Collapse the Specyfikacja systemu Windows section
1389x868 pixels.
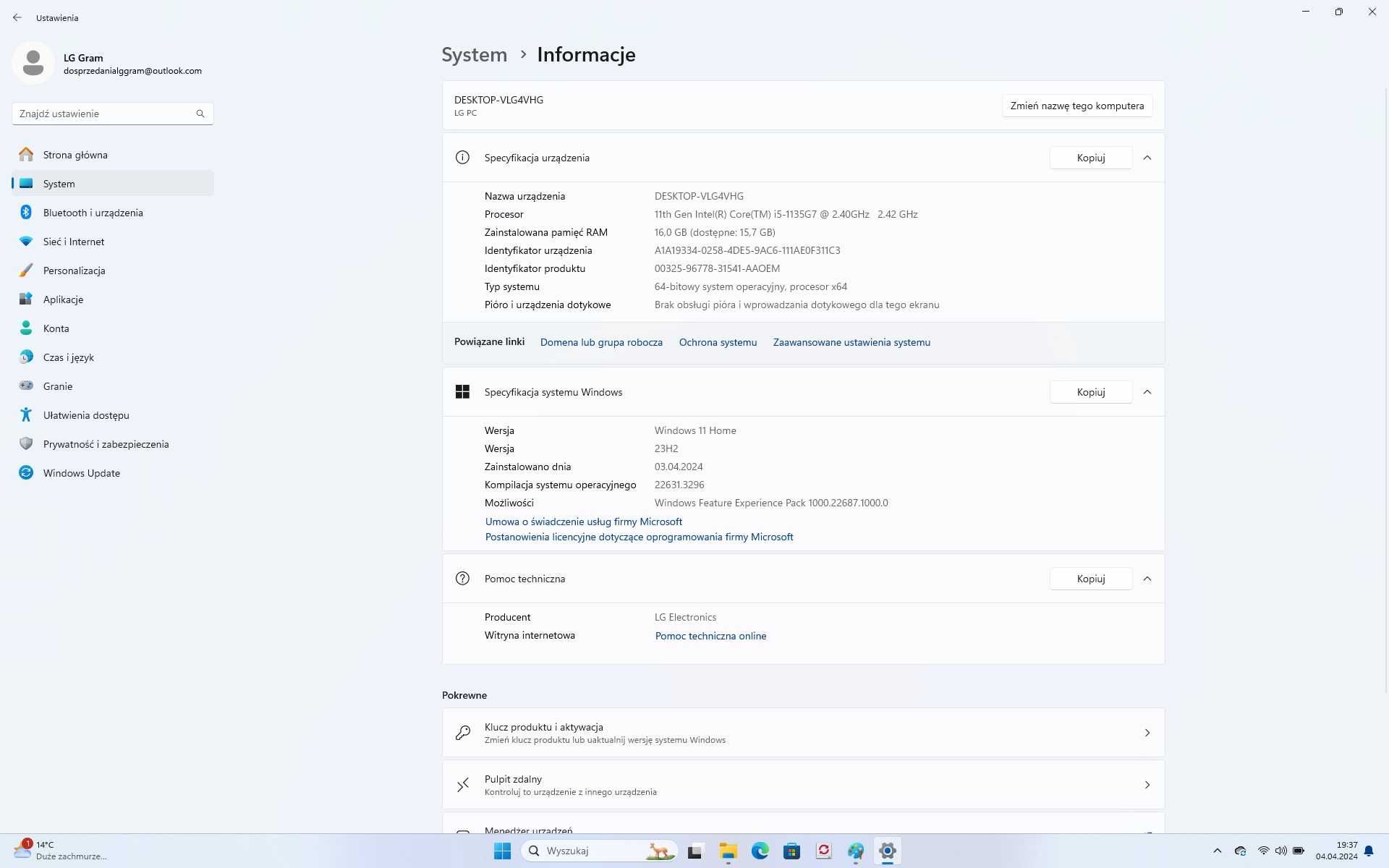click(1147, 392)
